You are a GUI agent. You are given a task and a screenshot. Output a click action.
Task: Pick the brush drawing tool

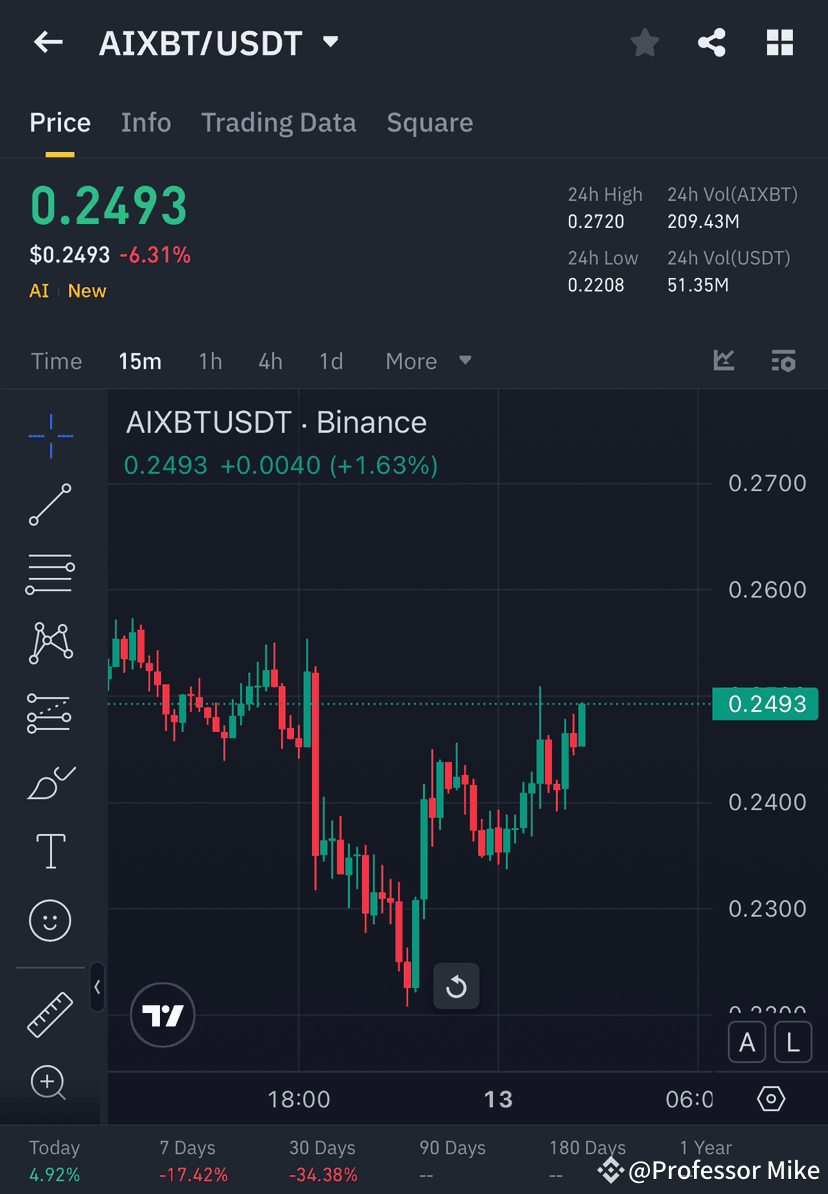coord(48,782)
